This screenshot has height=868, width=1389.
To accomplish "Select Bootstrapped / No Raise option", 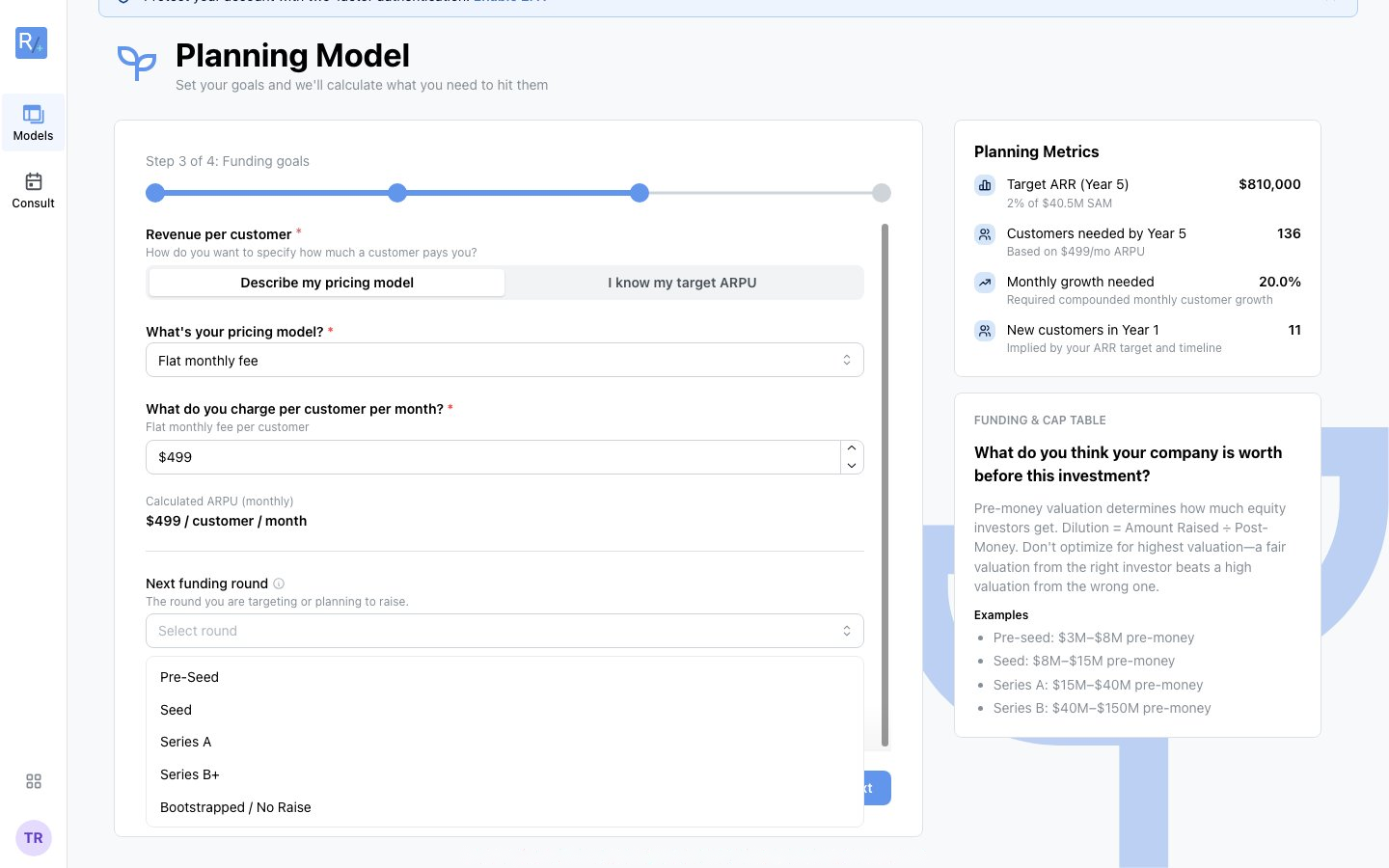I will point(504,807).
